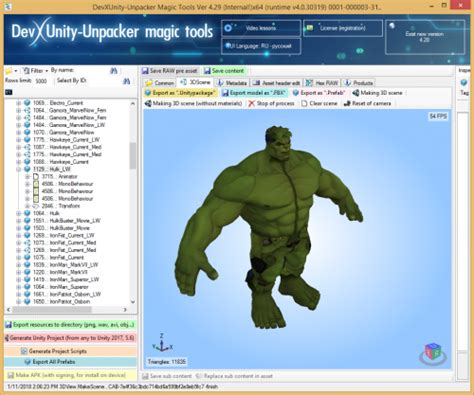474x395 pixels.
Task: Click the XYZ axis gizmo in viewport
Action: point(162,343)
